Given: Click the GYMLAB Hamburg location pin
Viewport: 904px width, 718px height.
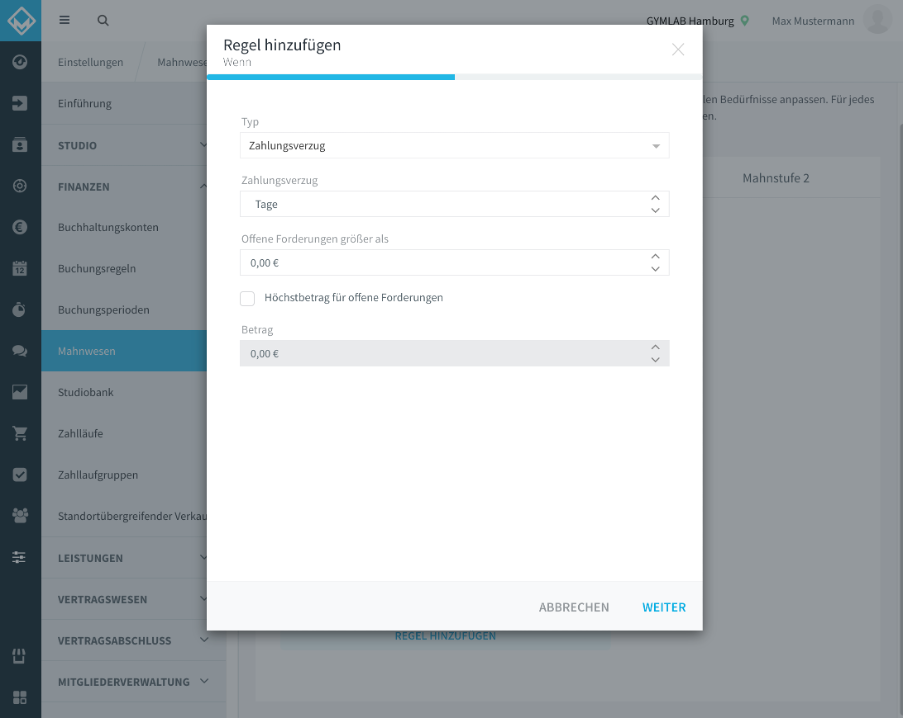Looking at the screenshot, I should tap(745, 21).
